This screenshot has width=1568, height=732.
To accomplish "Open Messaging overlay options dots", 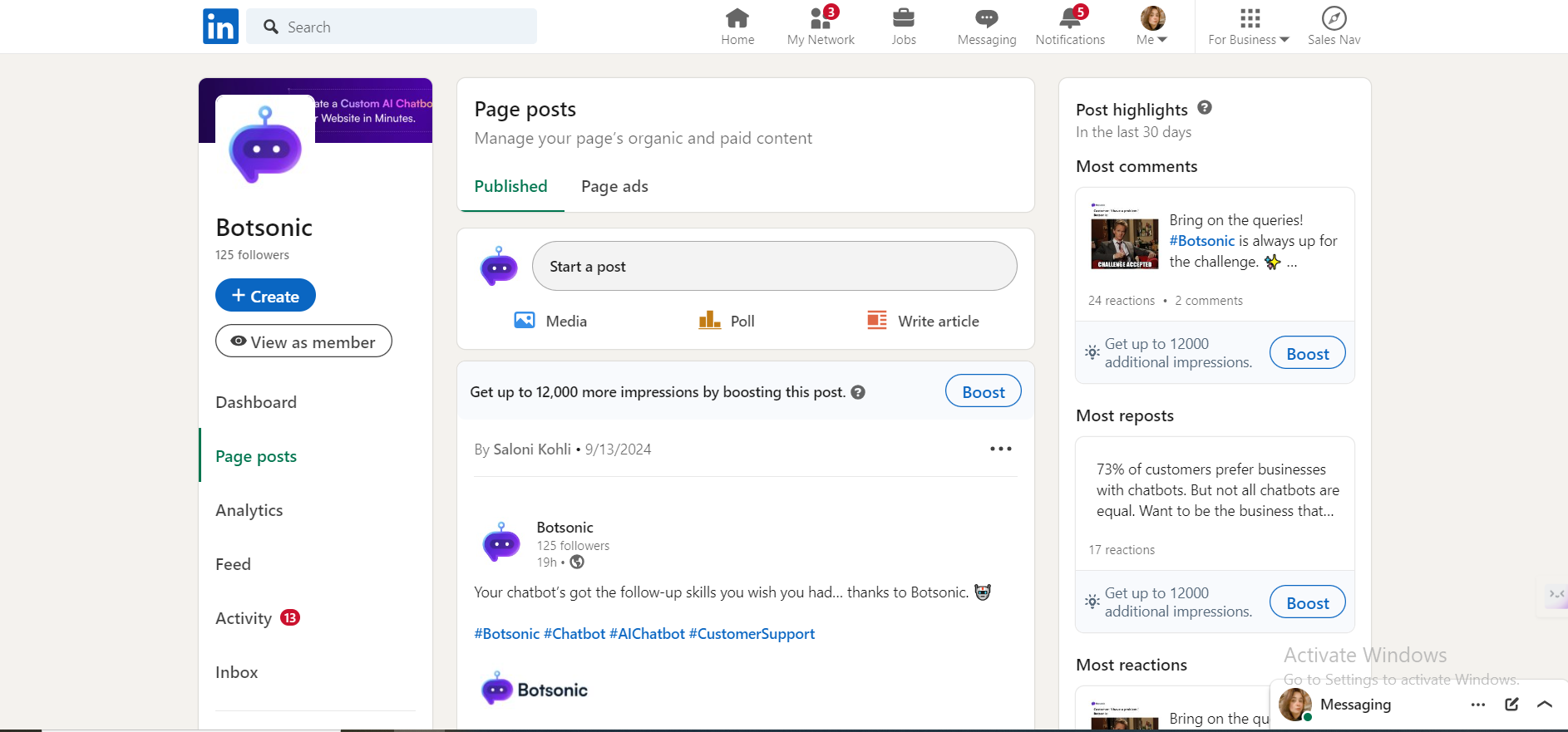I will 1477,705.
